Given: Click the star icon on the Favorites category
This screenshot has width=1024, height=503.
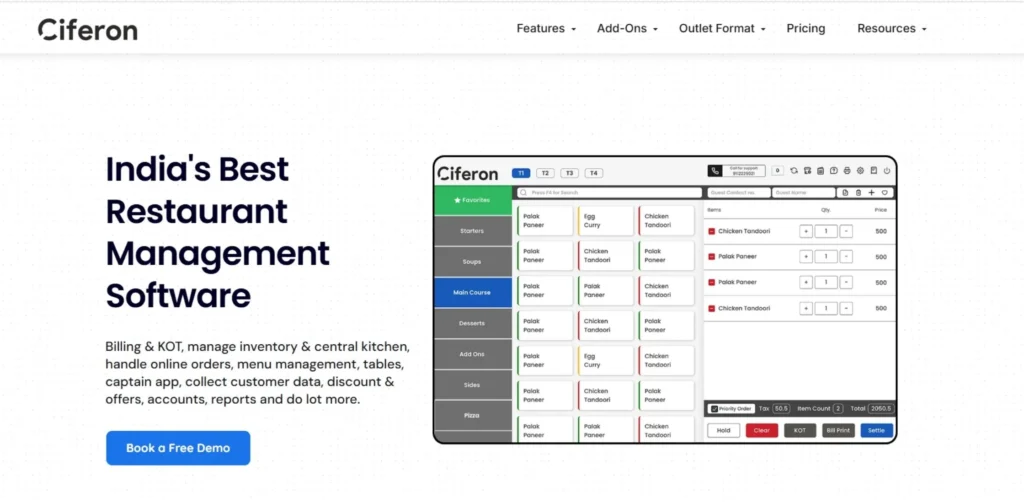Looking at the screenshot, I should [457, 201].
